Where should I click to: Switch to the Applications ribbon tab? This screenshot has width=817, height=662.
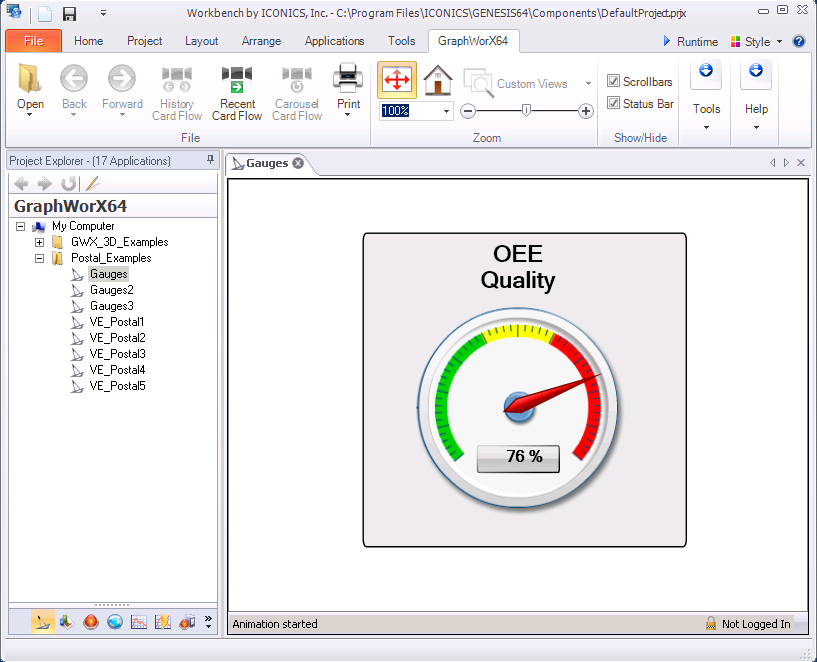point(334,41)
